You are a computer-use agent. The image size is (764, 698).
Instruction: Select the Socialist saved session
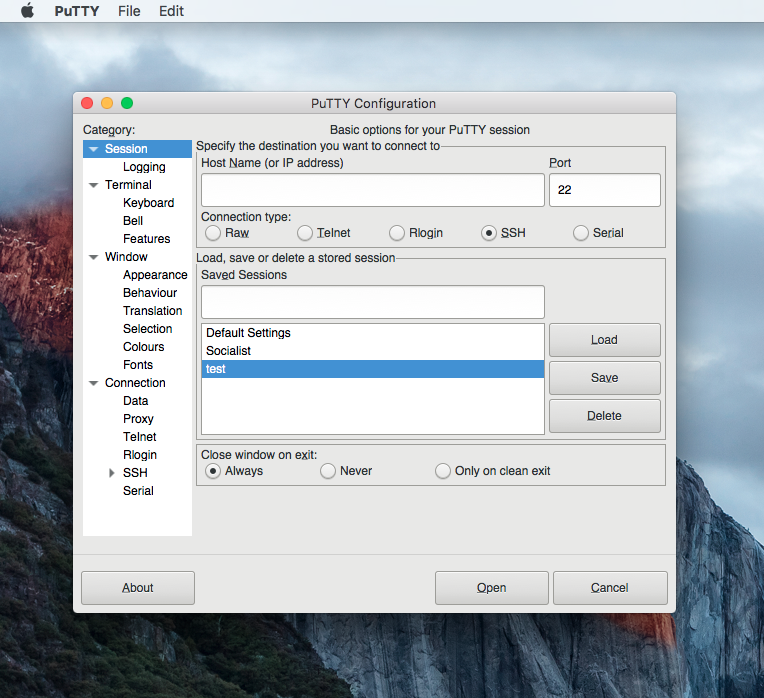pos(229,351)
